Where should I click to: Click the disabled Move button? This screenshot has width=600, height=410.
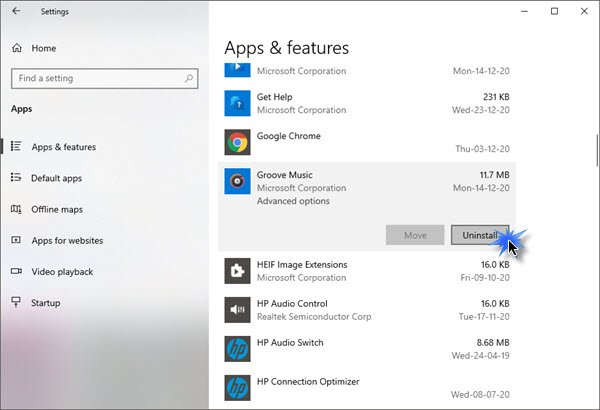pyautogui.click(x=415, y=235)
